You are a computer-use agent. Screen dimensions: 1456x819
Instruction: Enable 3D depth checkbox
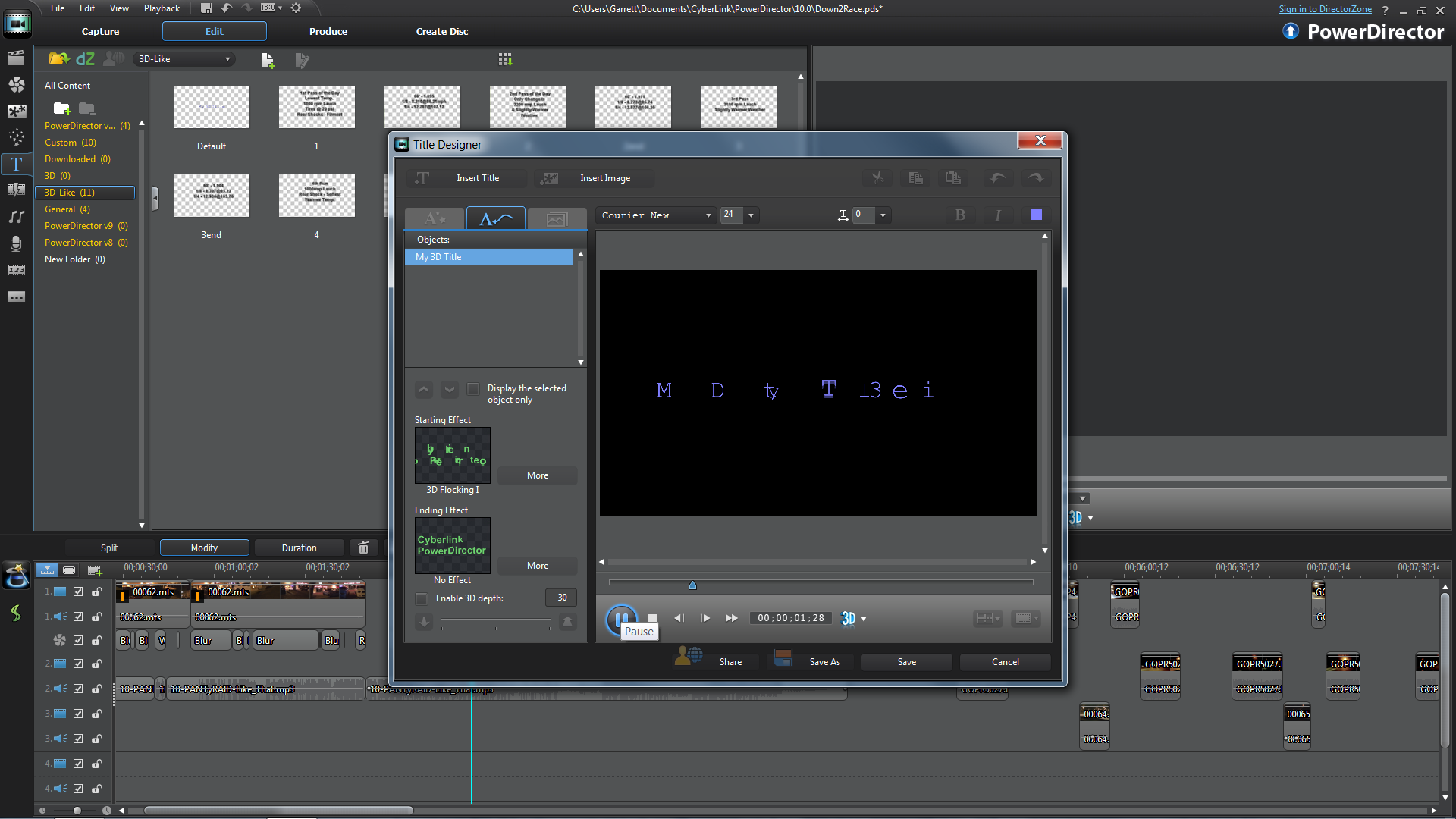[422, 599]
